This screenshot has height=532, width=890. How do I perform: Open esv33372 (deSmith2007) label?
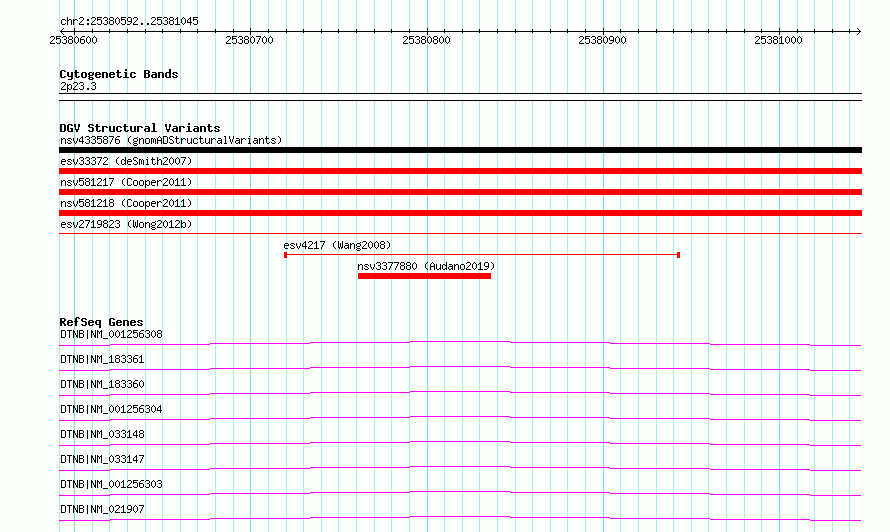[x=126, y=161]
